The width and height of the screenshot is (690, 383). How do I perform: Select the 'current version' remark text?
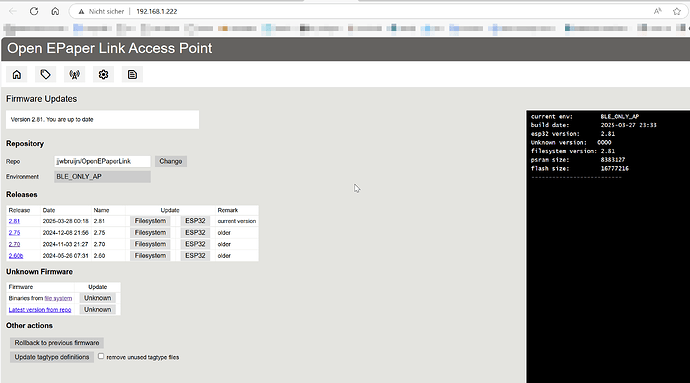click(x=237, y=221)
